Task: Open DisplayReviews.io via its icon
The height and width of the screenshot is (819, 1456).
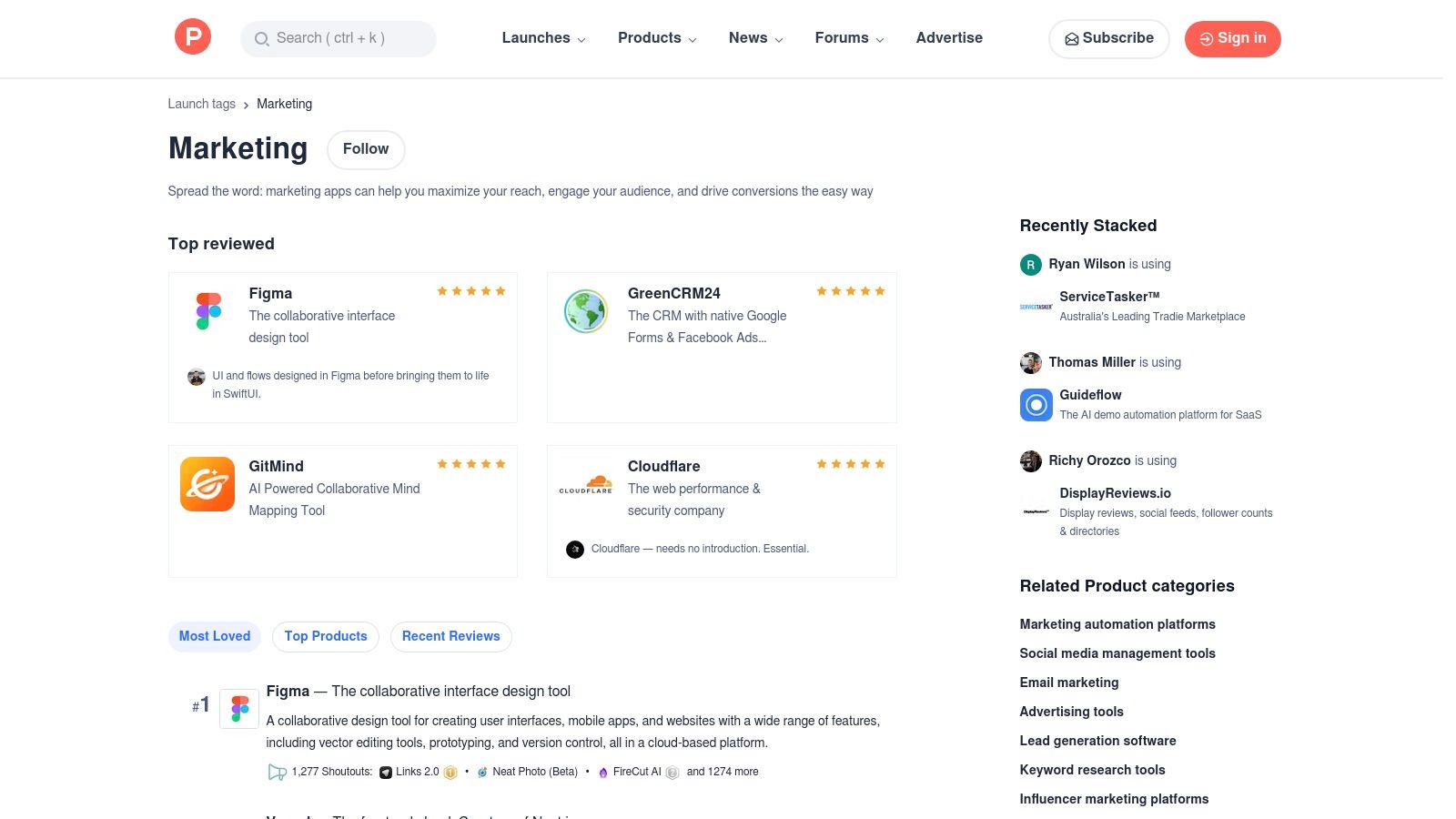Action: coord(1036,512)
